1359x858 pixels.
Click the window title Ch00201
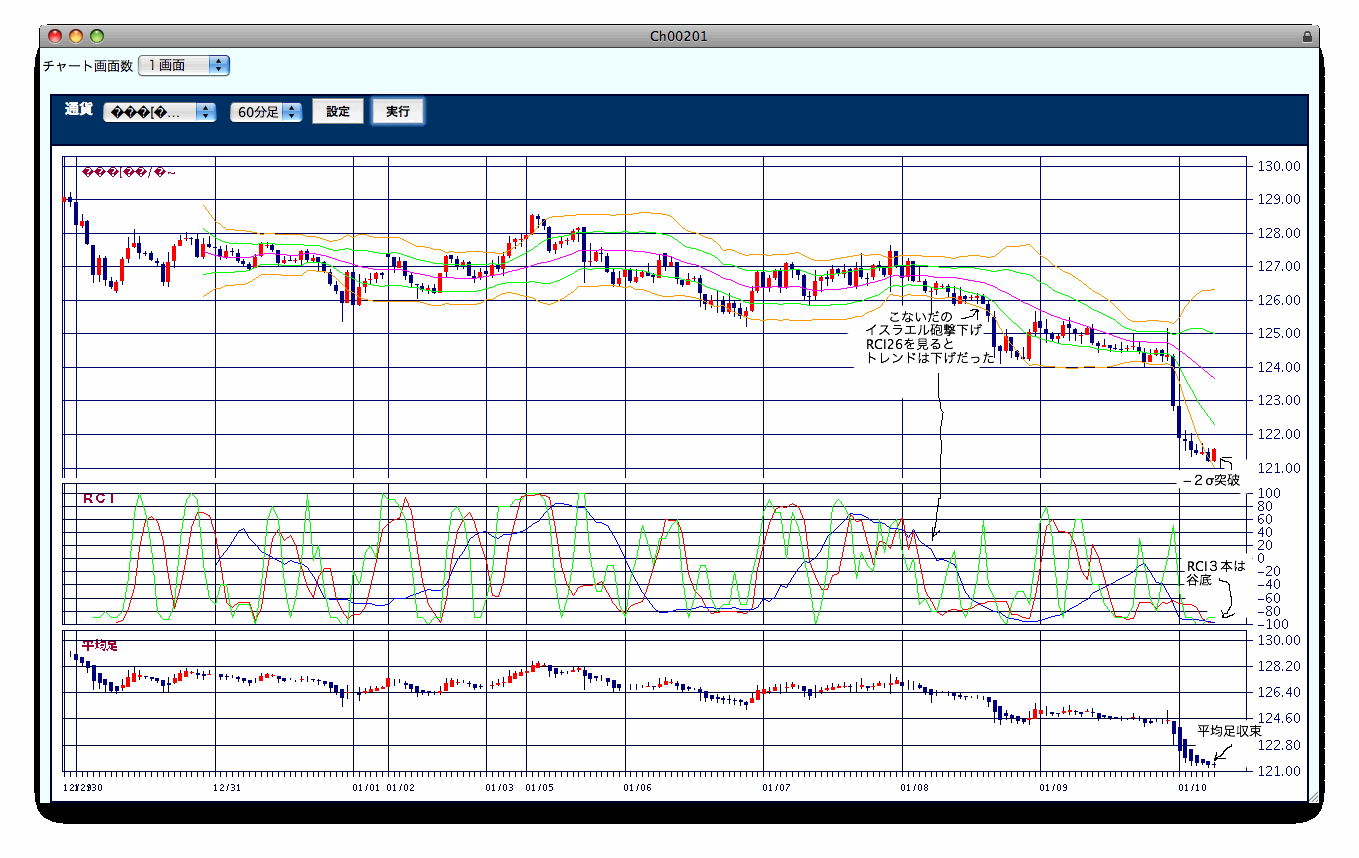click(x=679, y=36)
